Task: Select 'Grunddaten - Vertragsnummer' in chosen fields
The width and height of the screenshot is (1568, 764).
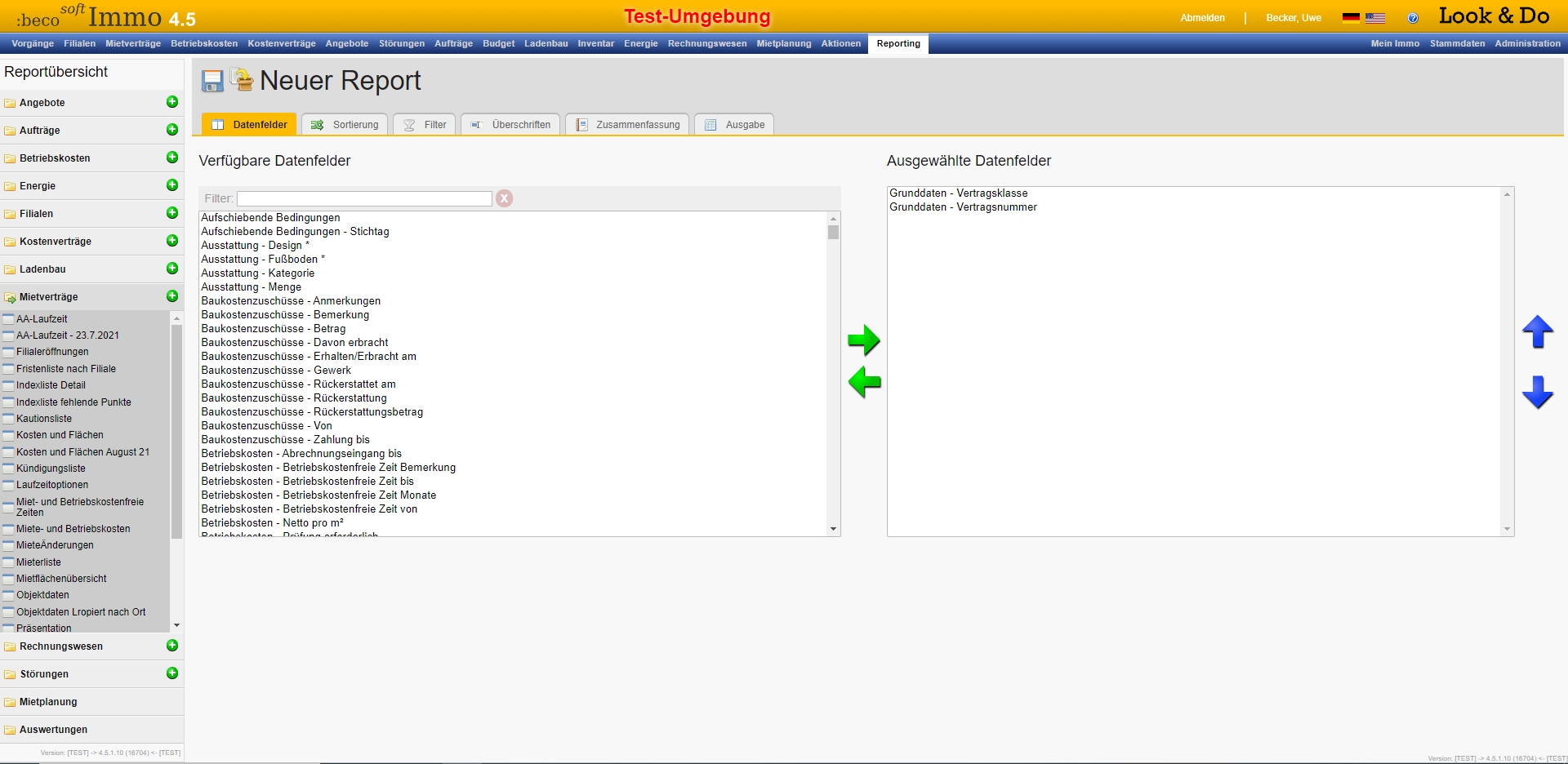Action: coord(964,207)
